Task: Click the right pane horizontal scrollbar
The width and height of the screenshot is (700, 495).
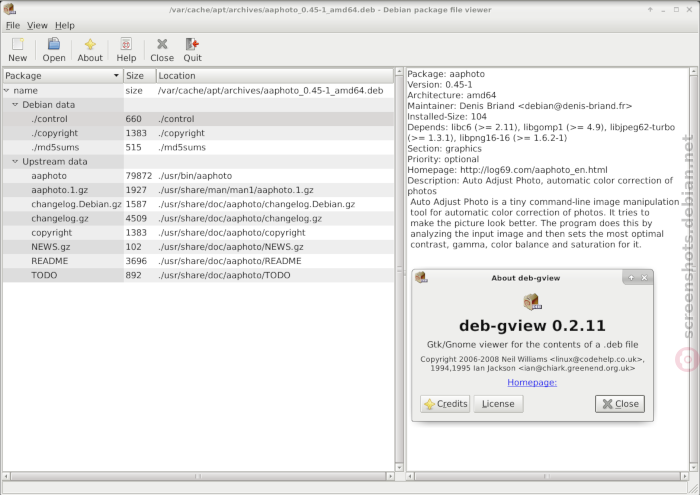Action: point(547,476)
